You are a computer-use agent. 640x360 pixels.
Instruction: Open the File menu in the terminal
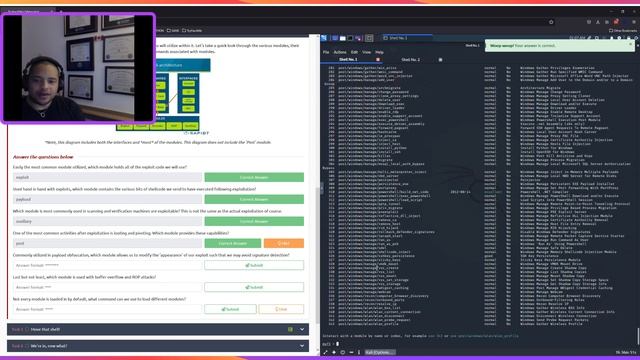[x=326, y=52]
